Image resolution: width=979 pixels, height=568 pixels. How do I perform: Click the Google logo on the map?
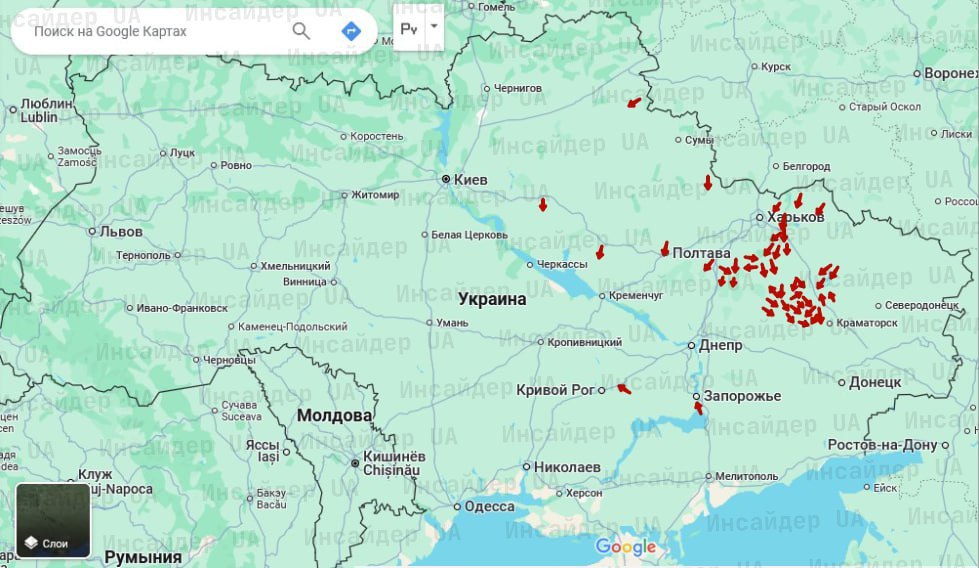tap(626, 547)
